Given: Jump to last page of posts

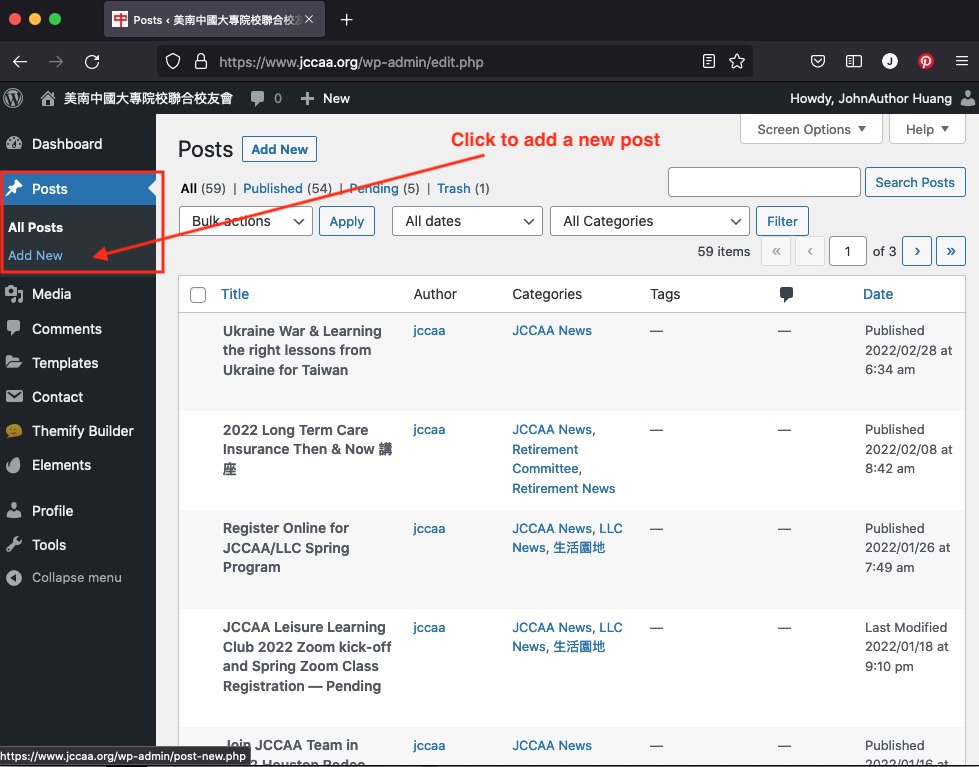Looking at the screenshot, I should (x=950, y=251).
